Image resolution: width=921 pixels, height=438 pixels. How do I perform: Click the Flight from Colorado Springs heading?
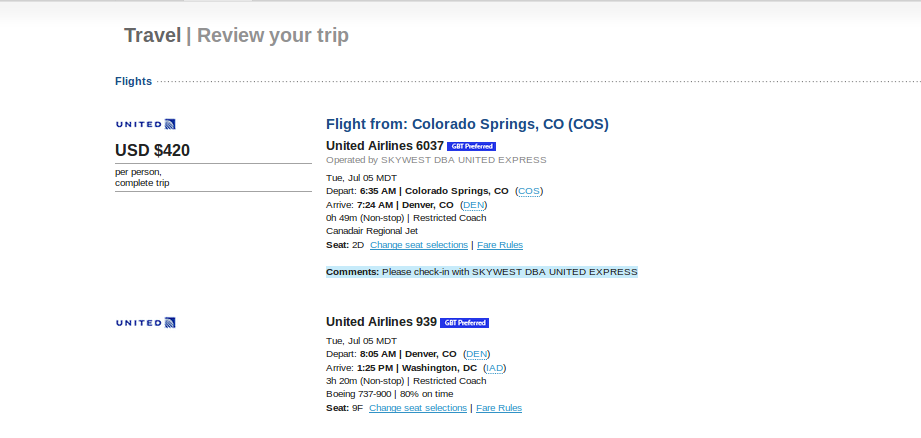tap(467, 125)
